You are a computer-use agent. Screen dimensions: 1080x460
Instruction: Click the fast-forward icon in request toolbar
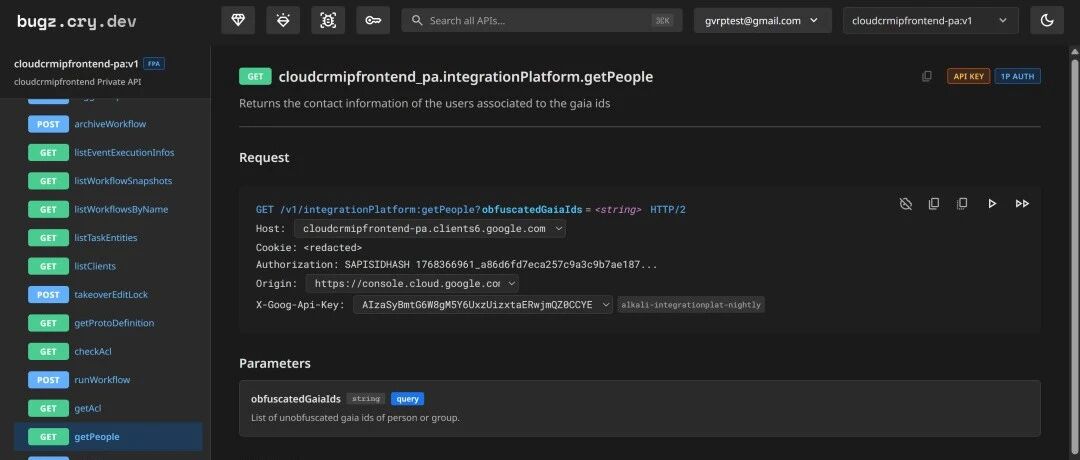tap(1022, 203)
